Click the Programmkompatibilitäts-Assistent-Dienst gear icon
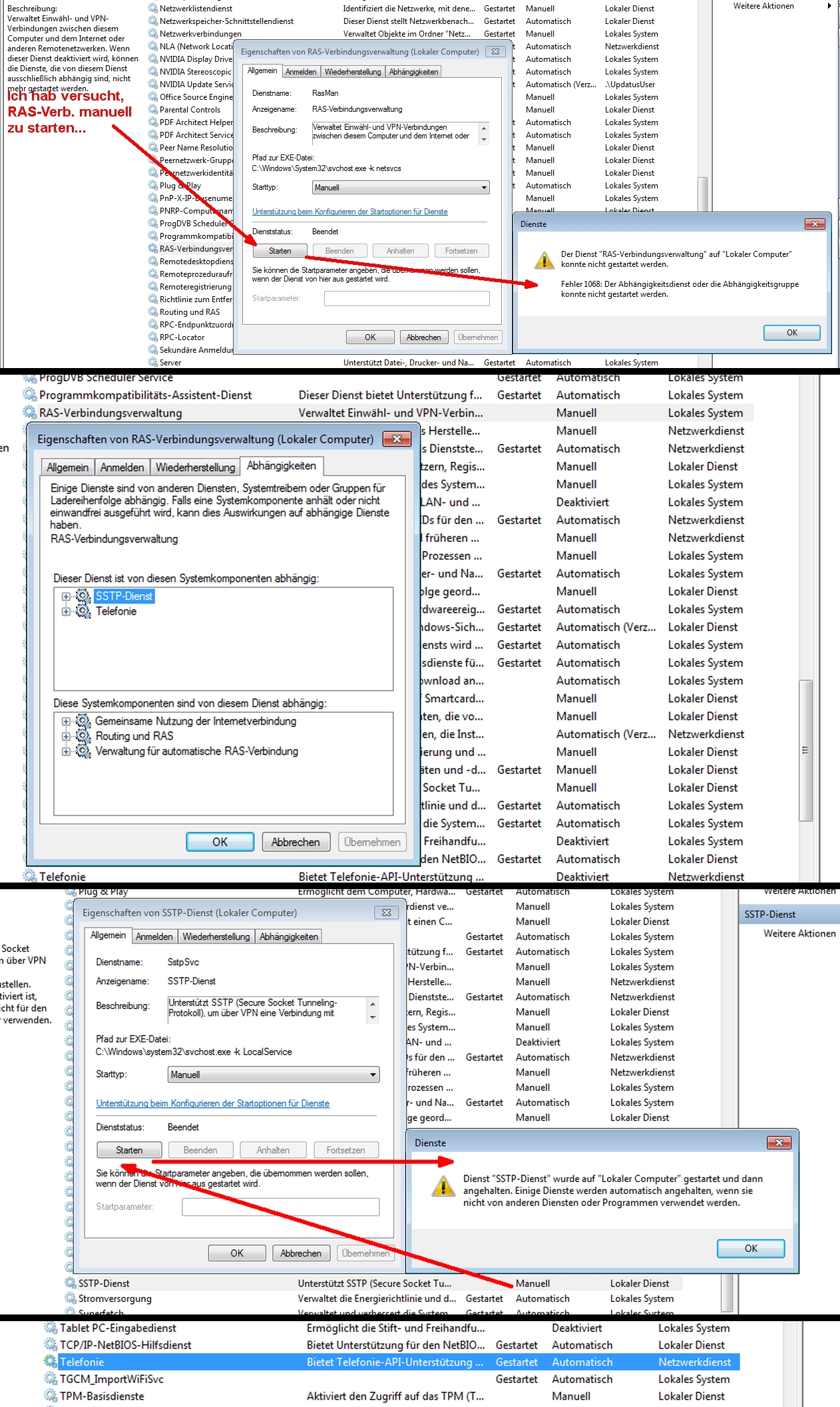Screen dimensions: 840x1407 [29, 395]
